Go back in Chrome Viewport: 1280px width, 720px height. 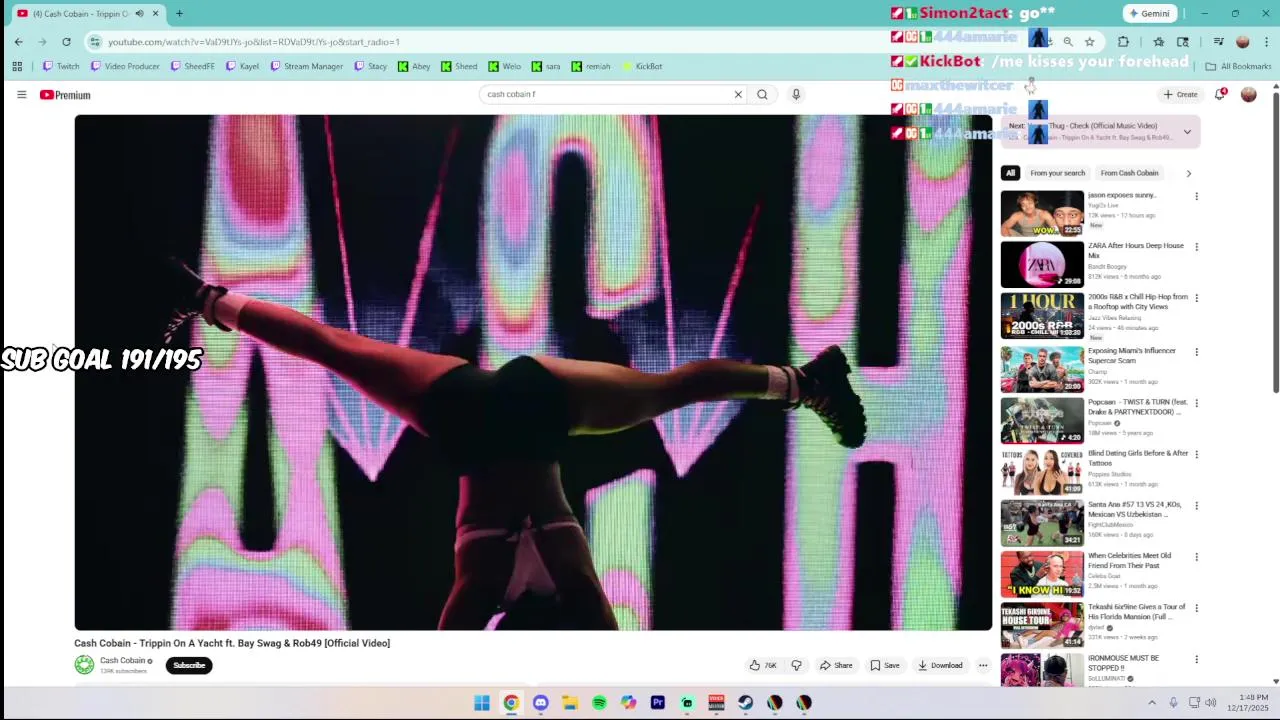(18, 41)
